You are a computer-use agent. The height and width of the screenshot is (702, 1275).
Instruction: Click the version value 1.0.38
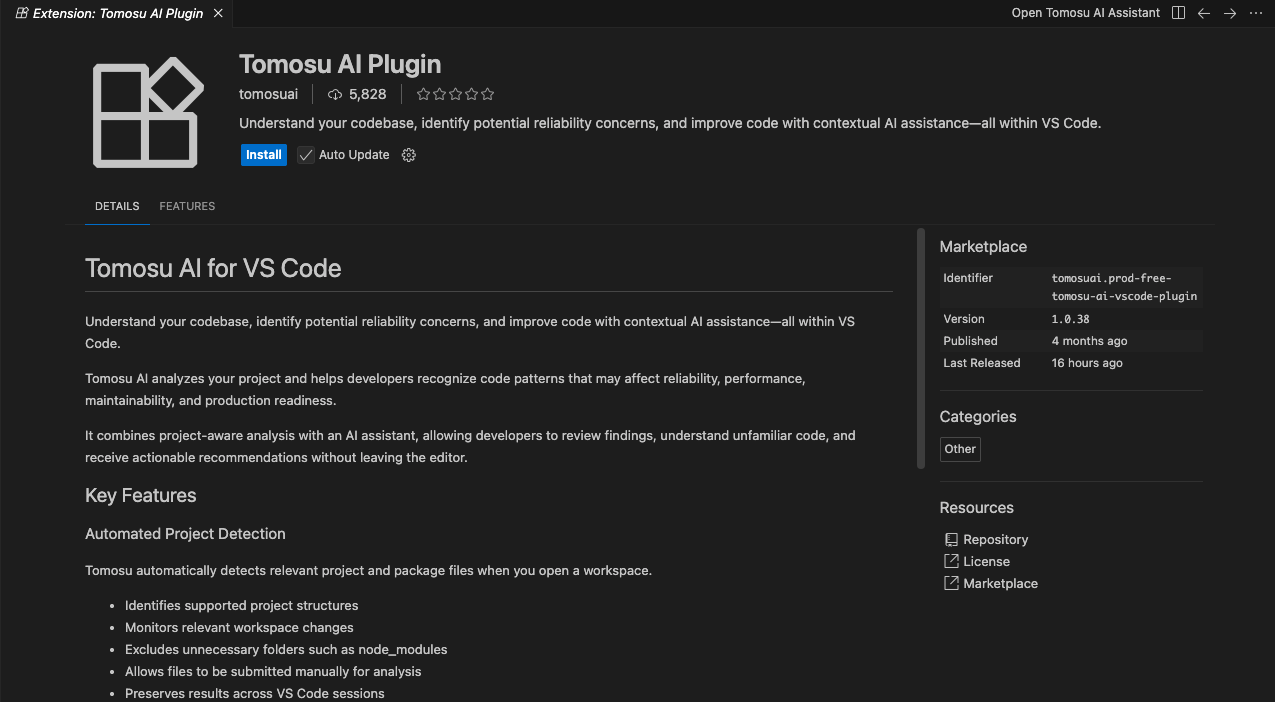(x=1070, y=319)
